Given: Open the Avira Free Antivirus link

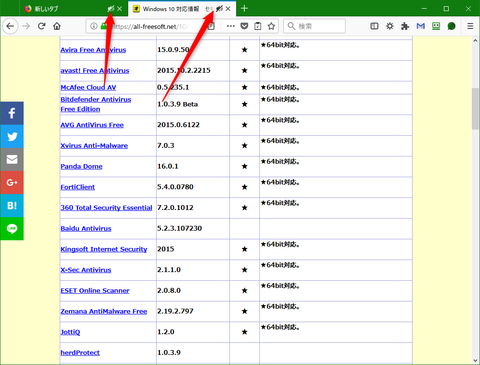Looking at the screenshot, I should [x=93, y=50].
